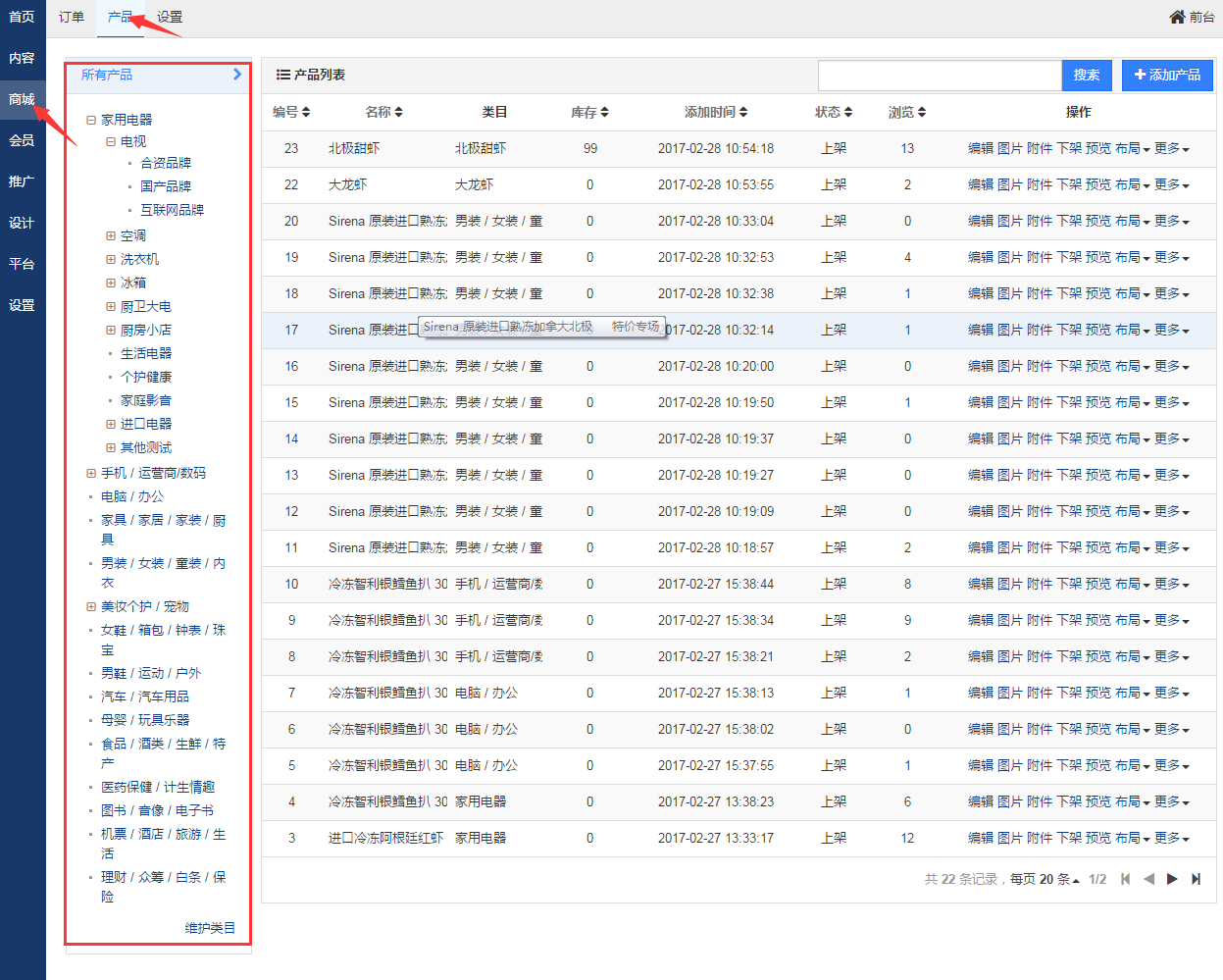Click the 维护类目 link
The width and height of the screenshot is (1223, 980).
coord(210,927)
